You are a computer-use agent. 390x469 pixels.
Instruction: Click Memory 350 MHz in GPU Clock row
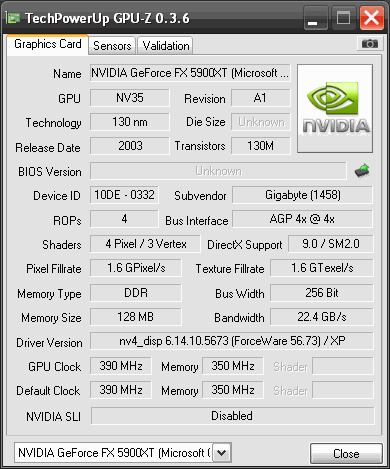233,366
